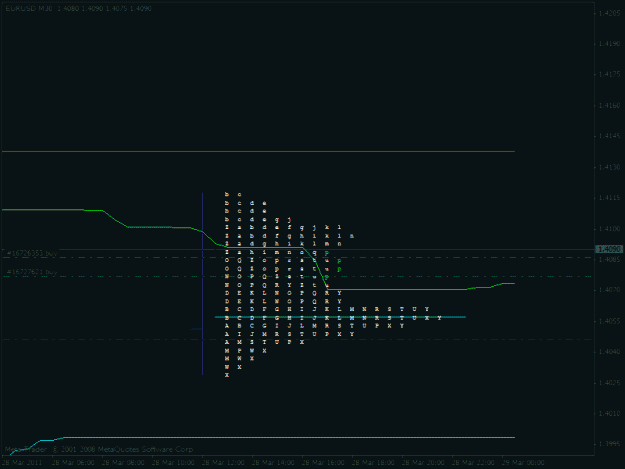This screenshot has width=625, height=469.
Task: Click the 1.4145 price scale label
Action: click(609, 136)
